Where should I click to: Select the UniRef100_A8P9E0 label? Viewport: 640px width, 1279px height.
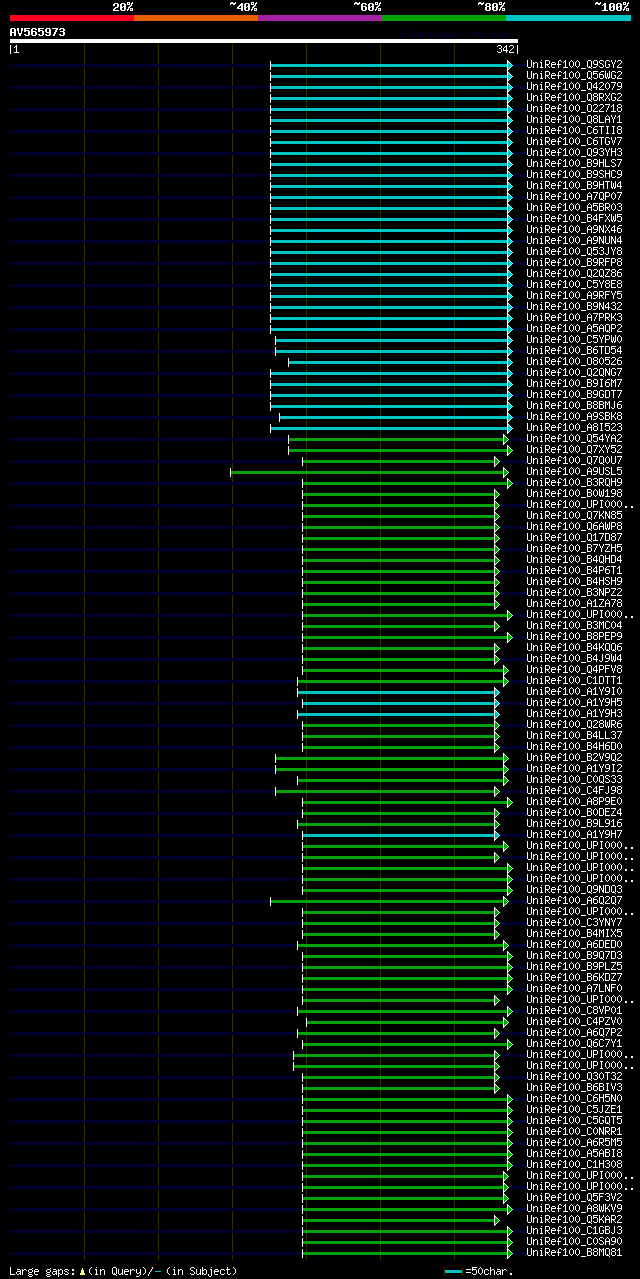pos(574,801)
